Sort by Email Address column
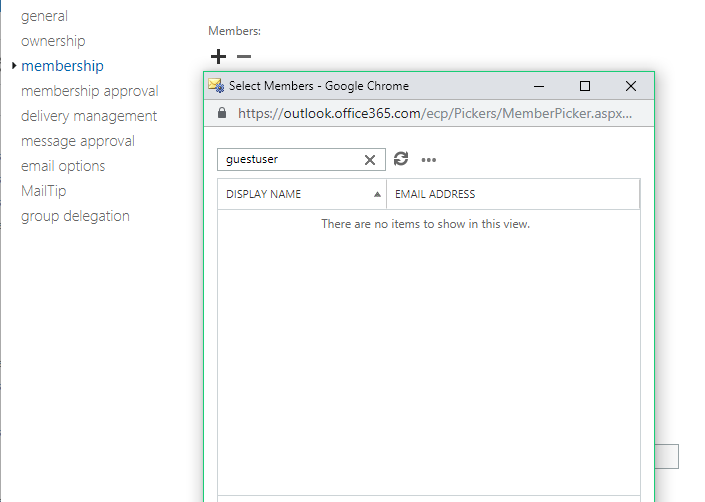Image resolution: width=705 pixels, height=502 pixels. pyautogui.click(x=513, y=194)
